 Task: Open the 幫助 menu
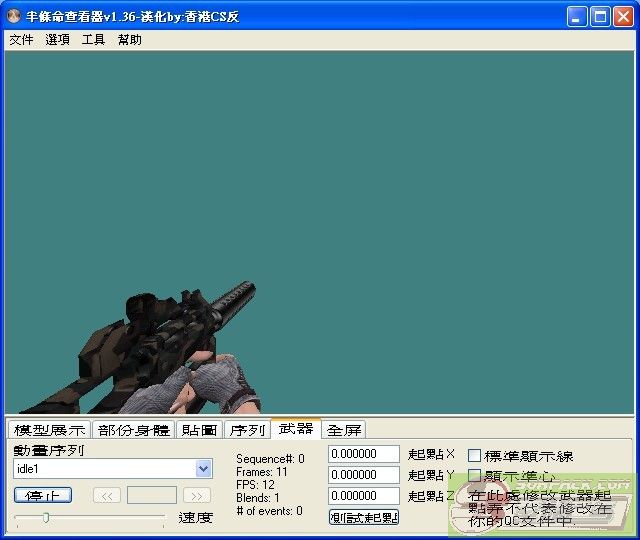pyautogui.click(x=129, y=40)
